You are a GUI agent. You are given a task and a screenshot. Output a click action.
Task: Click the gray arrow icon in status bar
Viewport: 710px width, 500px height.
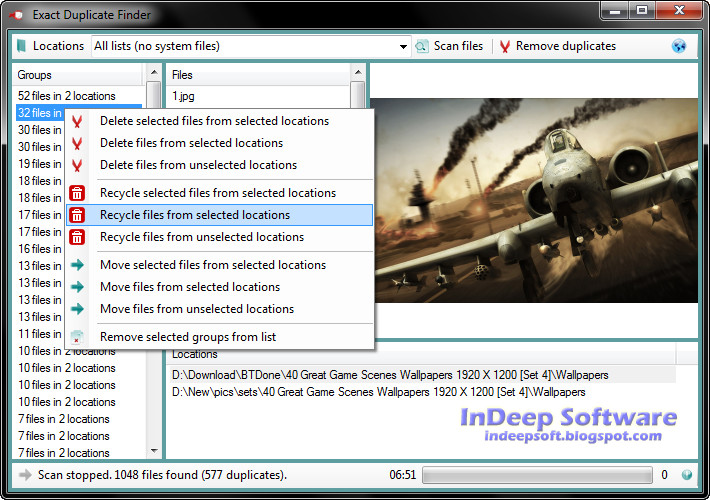(25, 475)
